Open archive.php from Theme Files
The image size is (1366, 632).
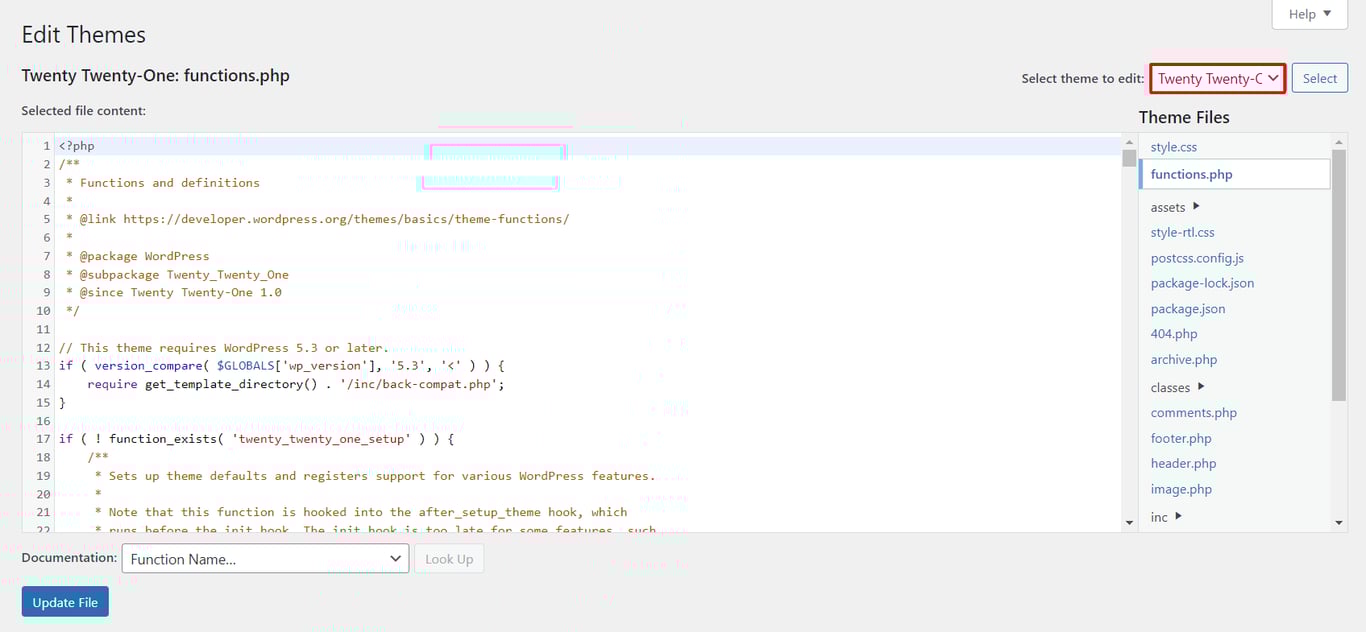point(1183,359)
